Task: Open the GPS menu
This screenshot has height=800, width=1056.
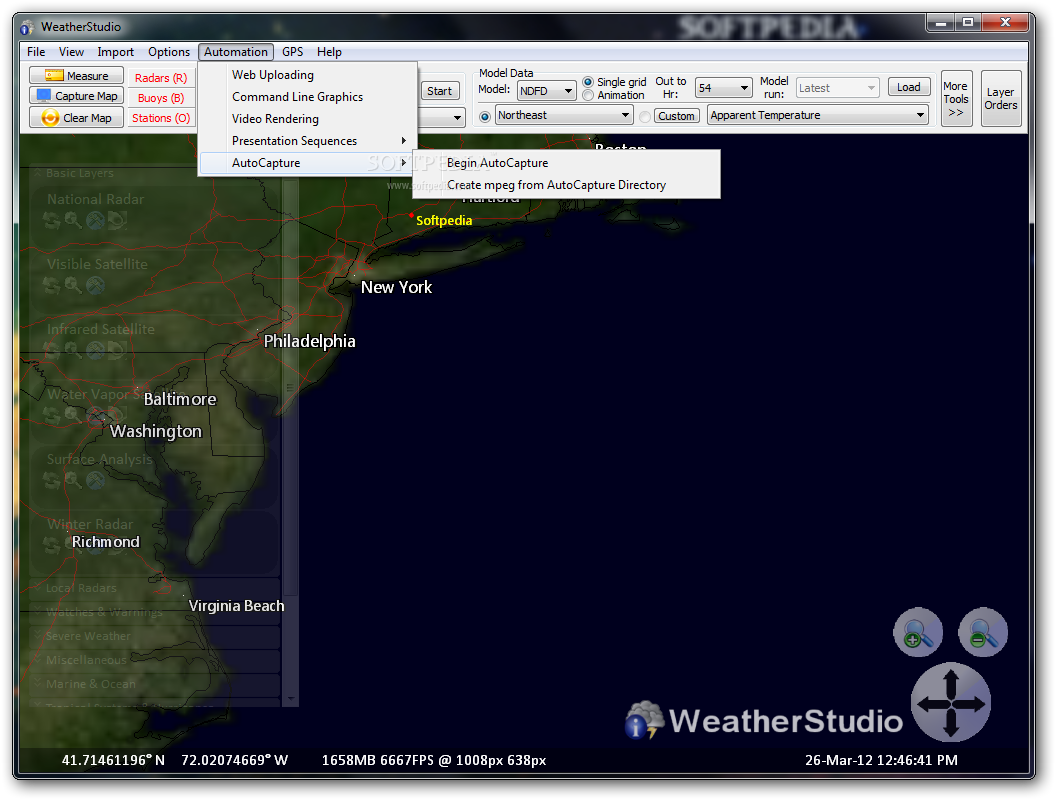Action: click(x=292, y=52)
